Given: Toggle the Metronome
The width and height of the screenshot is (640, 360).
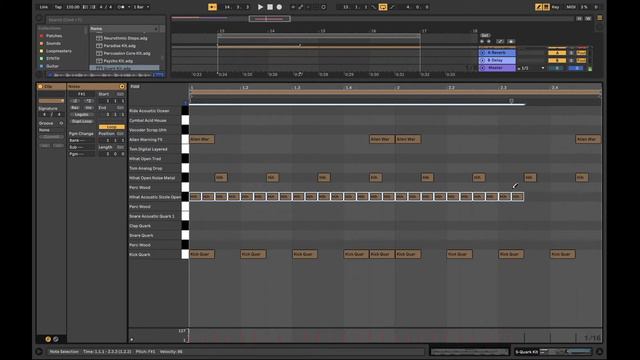Looking at the screenshot, I should (x=121, y=7).
